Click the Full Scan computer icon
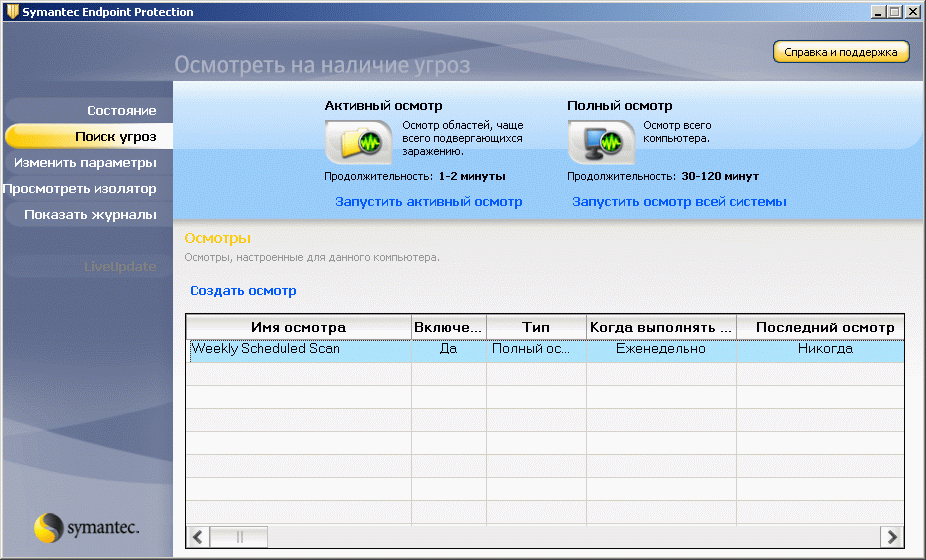Image resolution: width=926 pixels, height=560 pixels. coord(601,142)
